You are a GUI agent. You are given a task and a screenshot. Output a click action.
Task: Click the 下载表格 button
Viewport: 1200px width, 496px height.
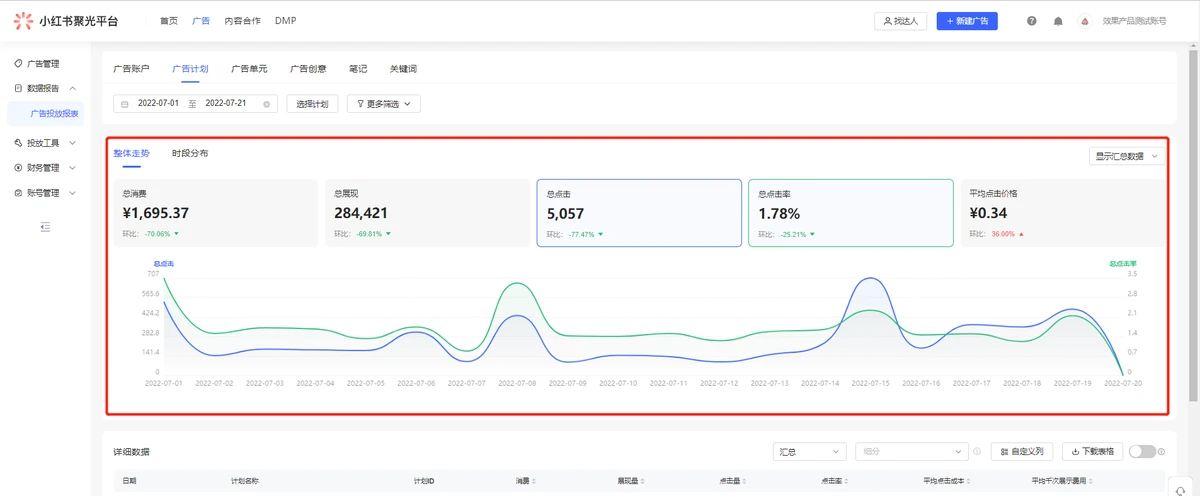1092,452
